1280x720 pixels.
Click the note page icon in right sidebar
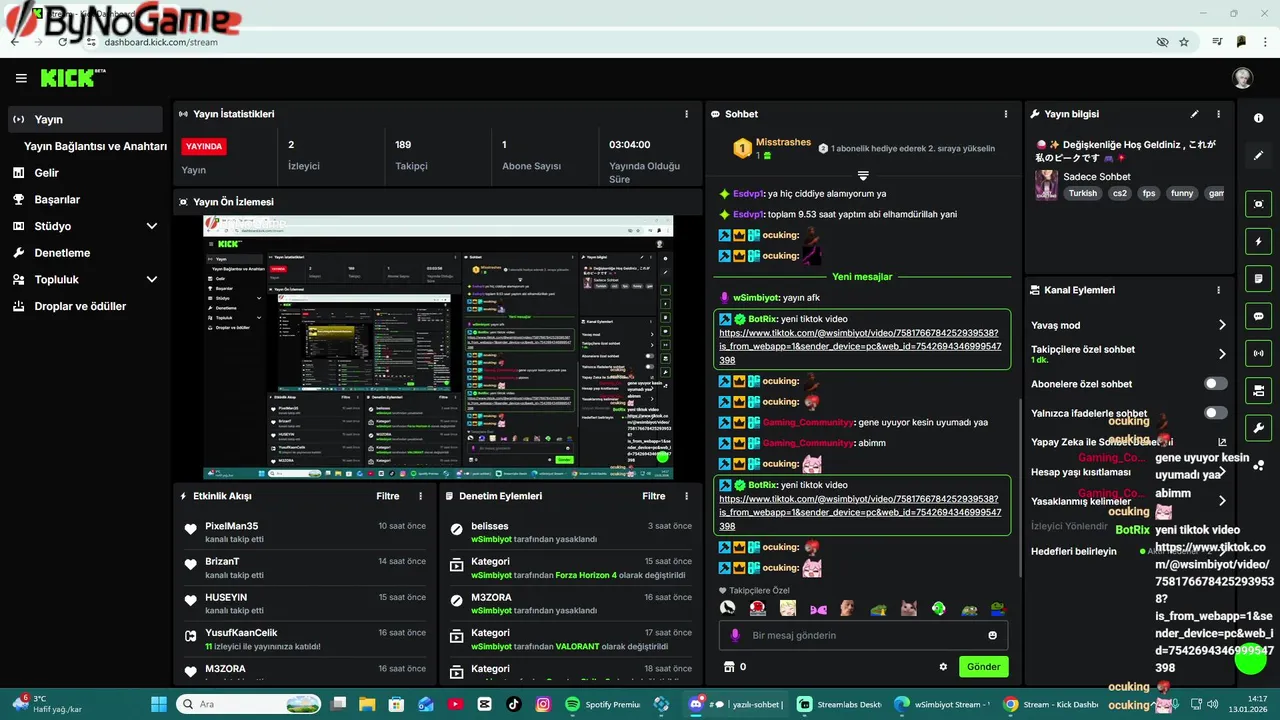click(1259, 278)
